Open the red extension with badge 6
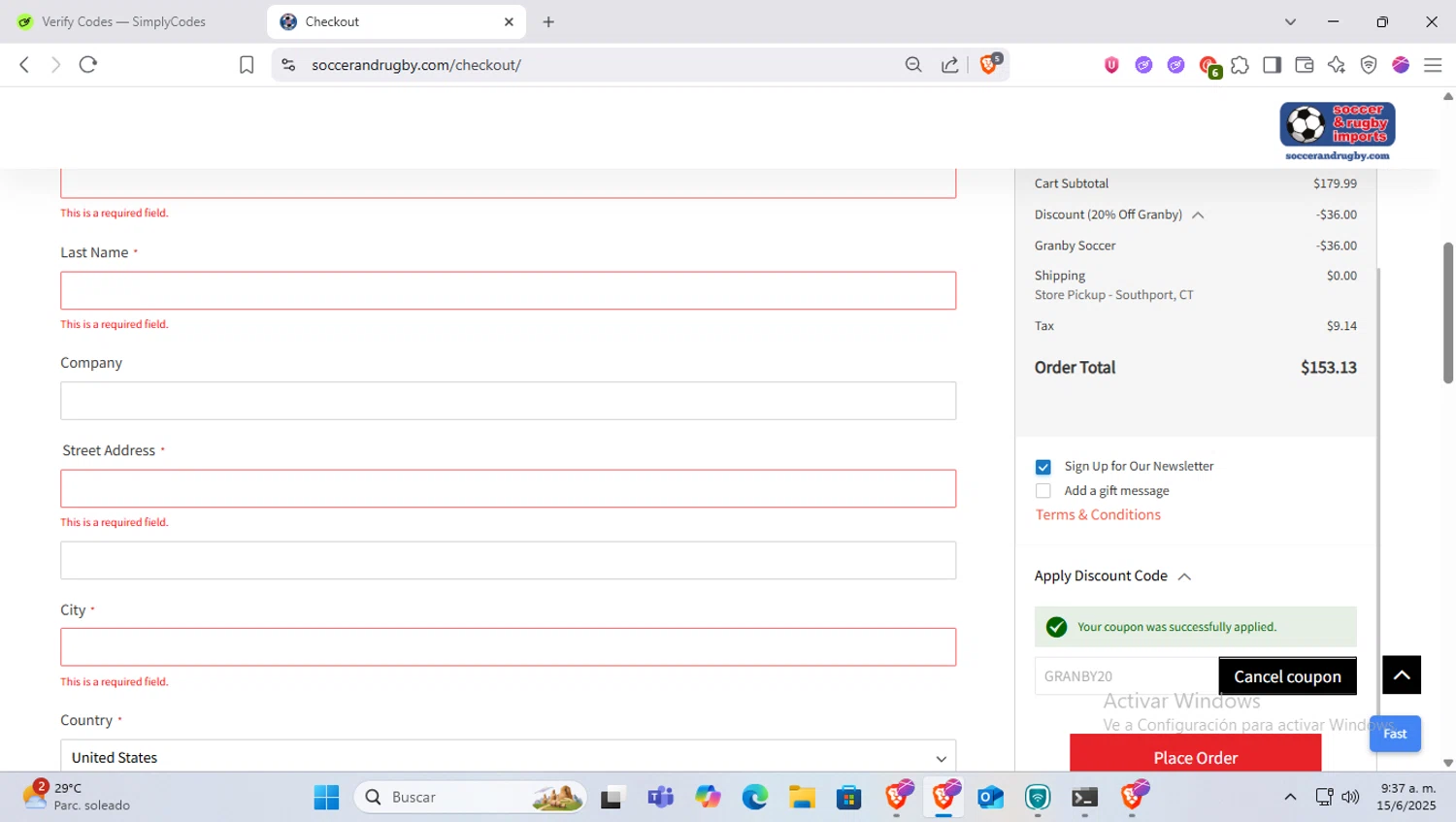 [x=1208, y=66]
